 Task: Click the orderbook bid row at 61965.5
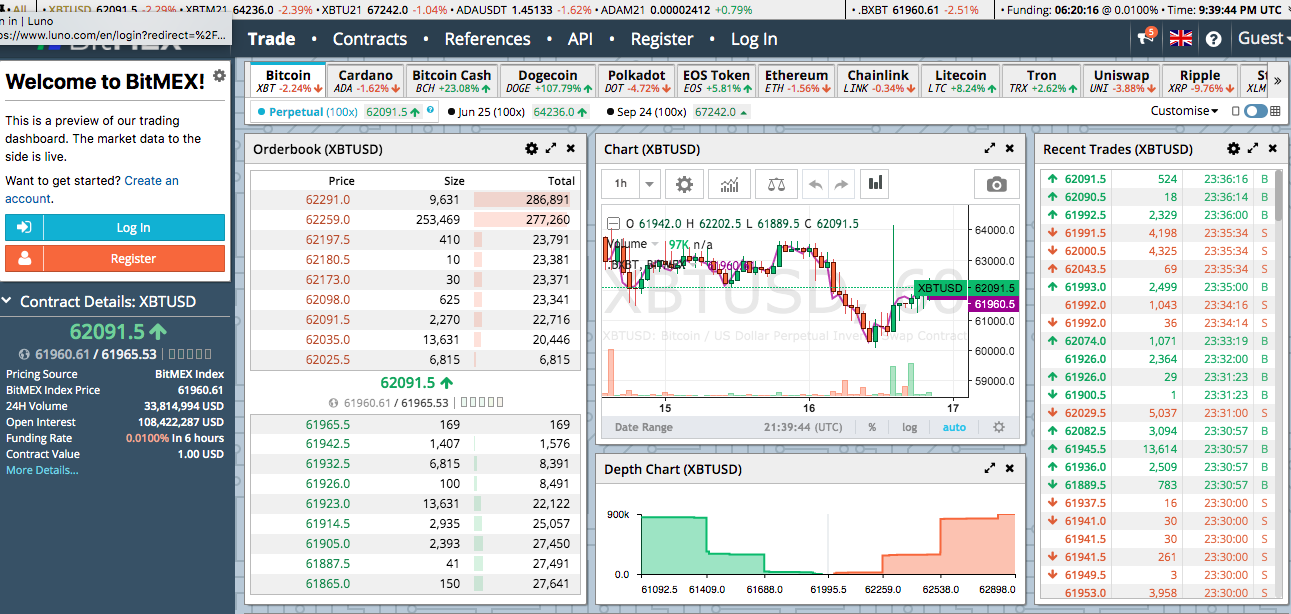(x=413, y=424)
